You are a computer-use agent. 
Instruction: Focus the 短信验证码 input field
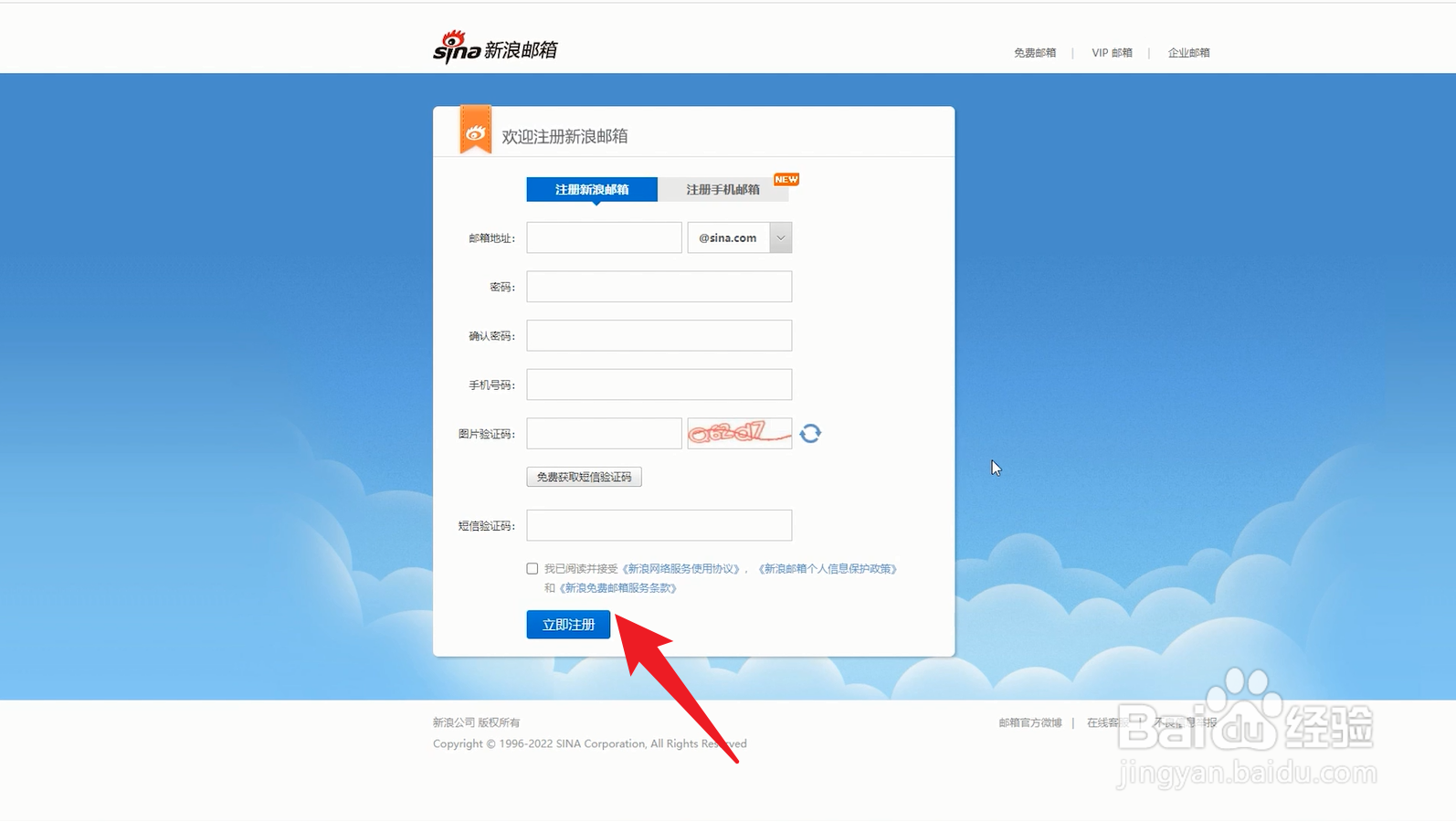pos(659,525)
